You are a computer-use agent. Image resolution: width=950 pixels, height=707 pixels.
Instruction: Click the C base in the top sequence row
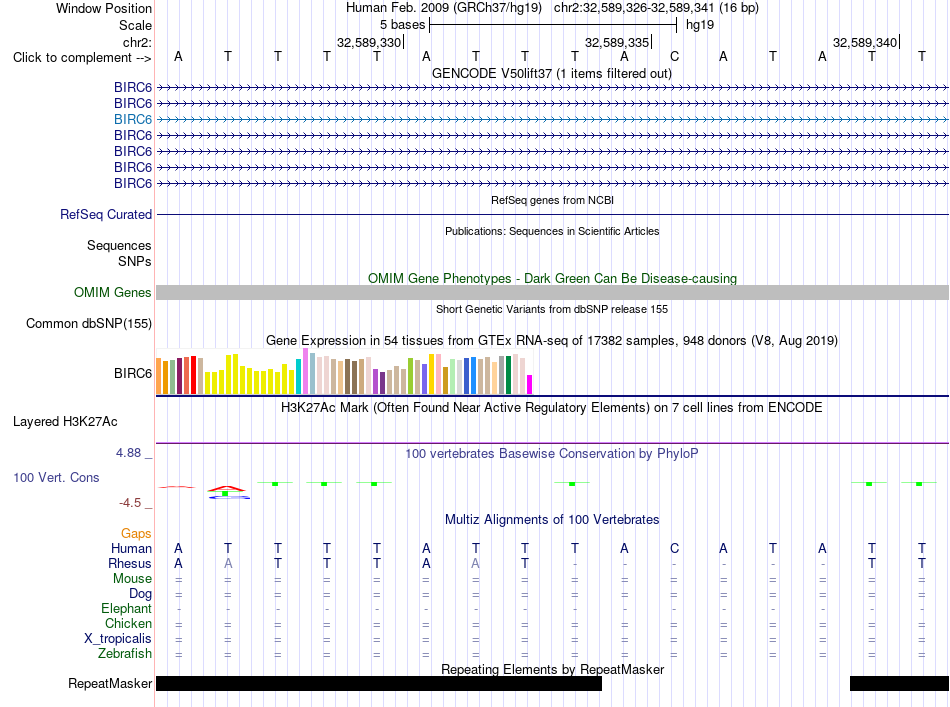pyautogui.click(x=674, y=57)
